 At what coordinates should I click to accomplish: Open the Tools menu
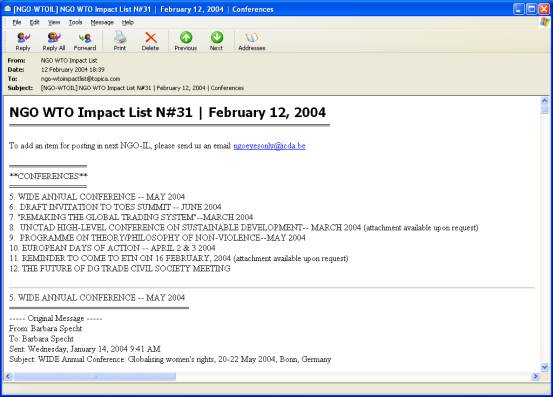click(75, 22)
